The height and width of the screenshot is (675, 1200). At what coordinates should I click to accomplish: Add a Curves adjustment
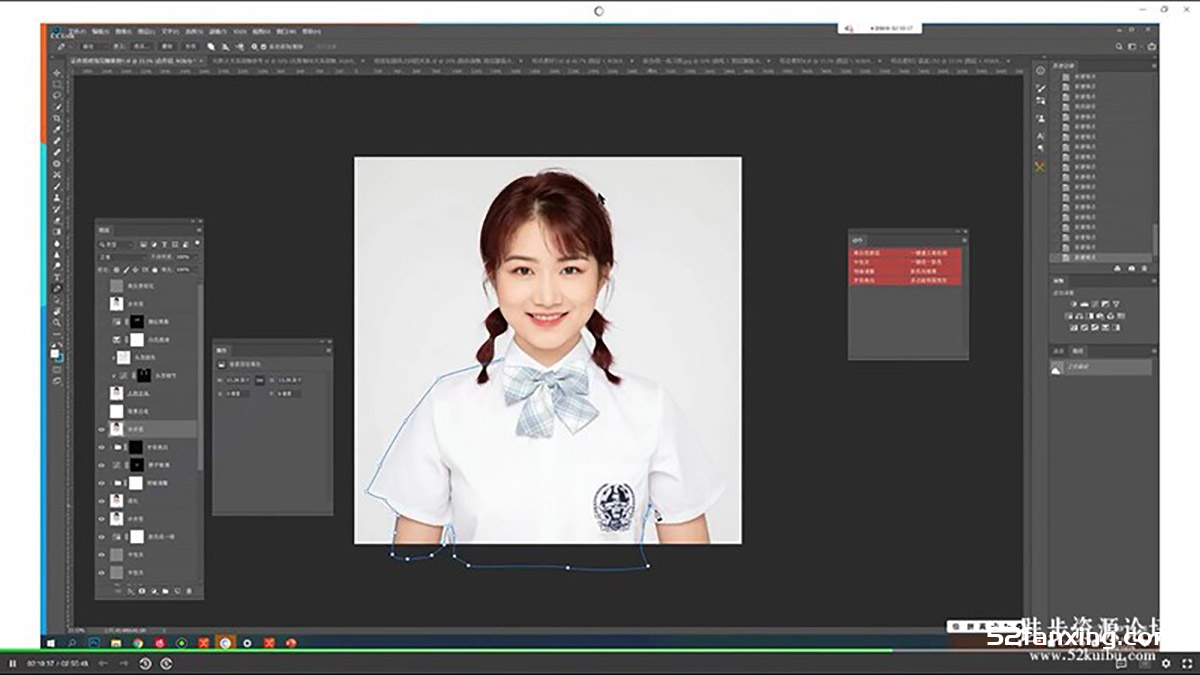1097,304
